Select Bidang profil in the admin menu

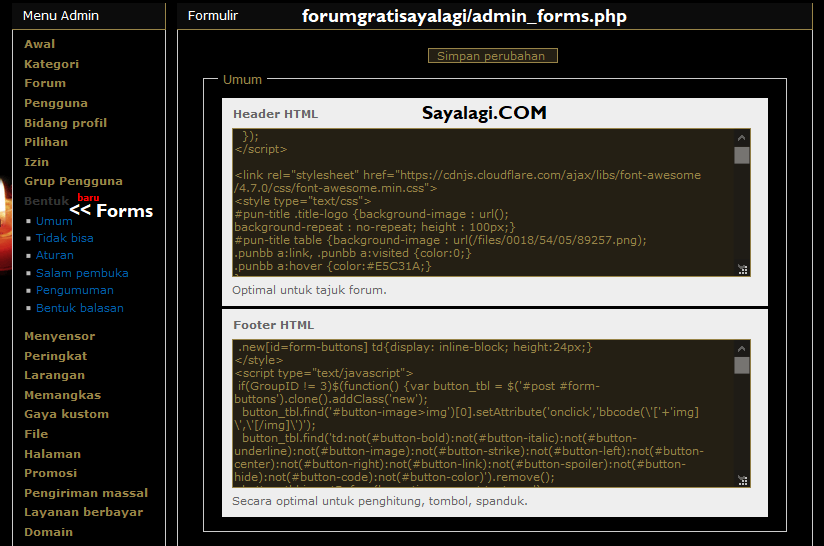65,123
